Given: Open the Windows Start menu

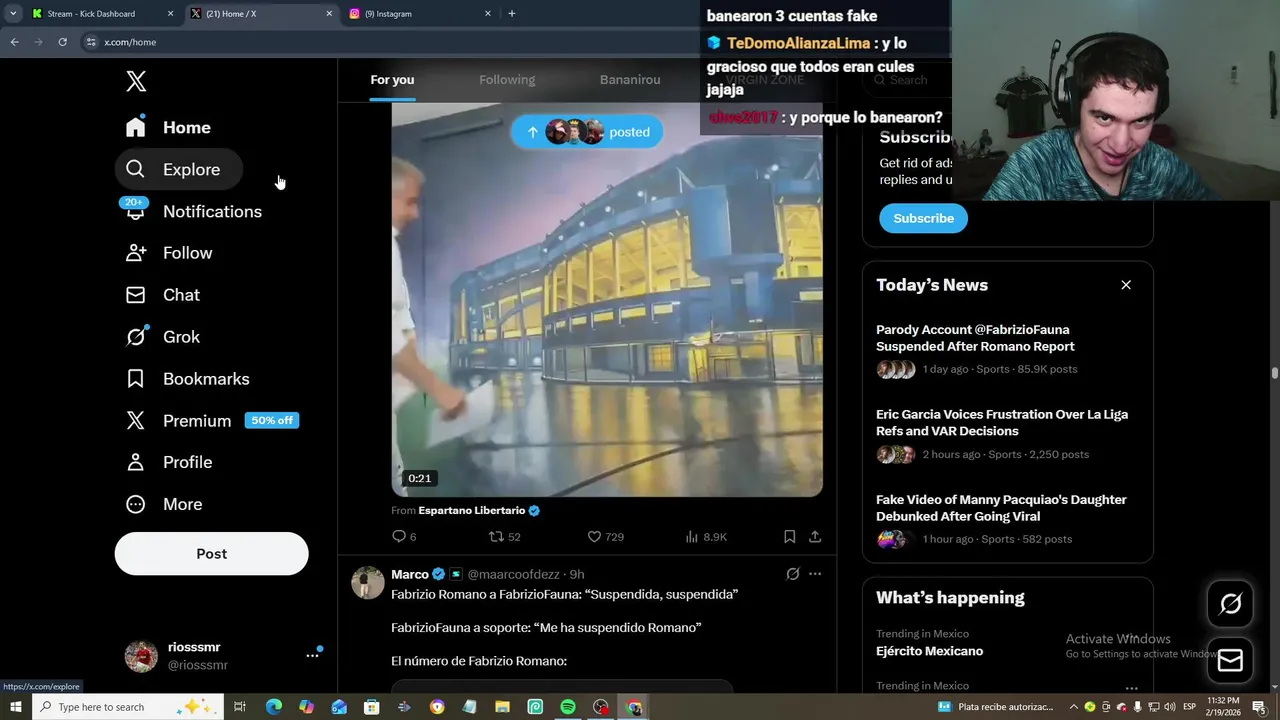Looking at the screenshot, I should coord(15,707).
